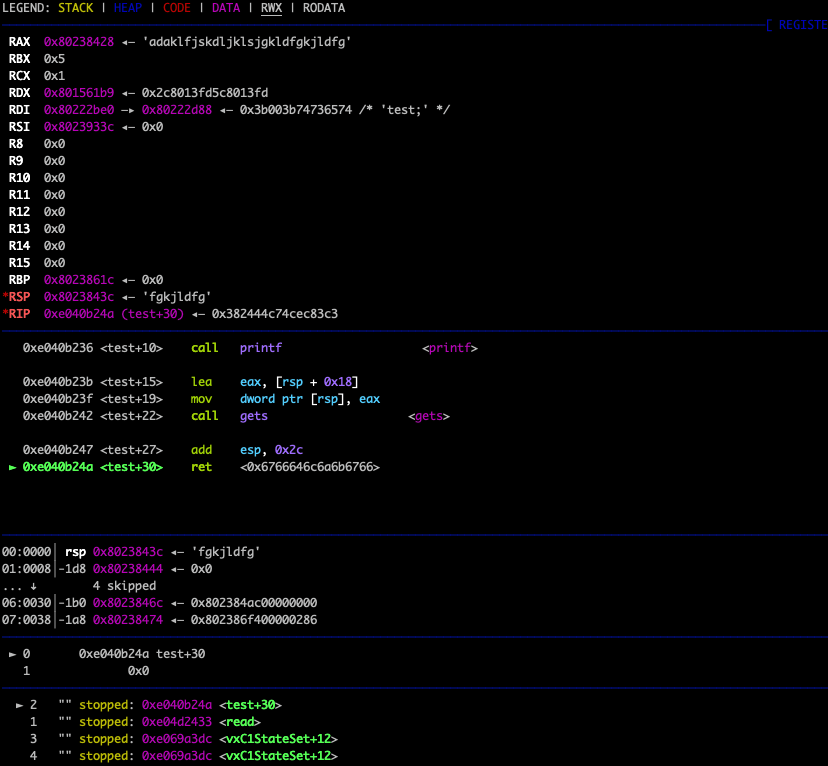828x766 pixels.
Task: Click the down arrow in the skipped stack row
Action: point(33,586)
